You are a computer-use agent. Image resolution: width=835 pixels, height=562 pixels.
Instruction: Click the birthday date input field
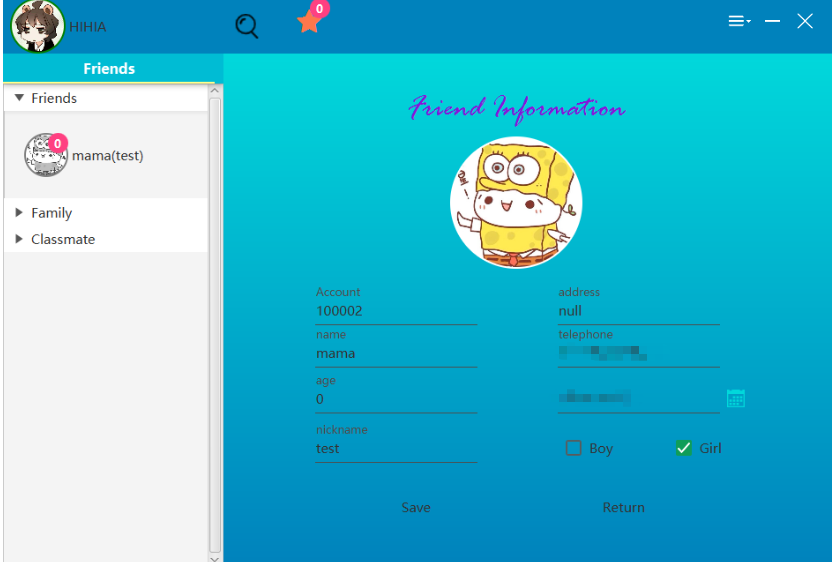[x=638, y=399]
